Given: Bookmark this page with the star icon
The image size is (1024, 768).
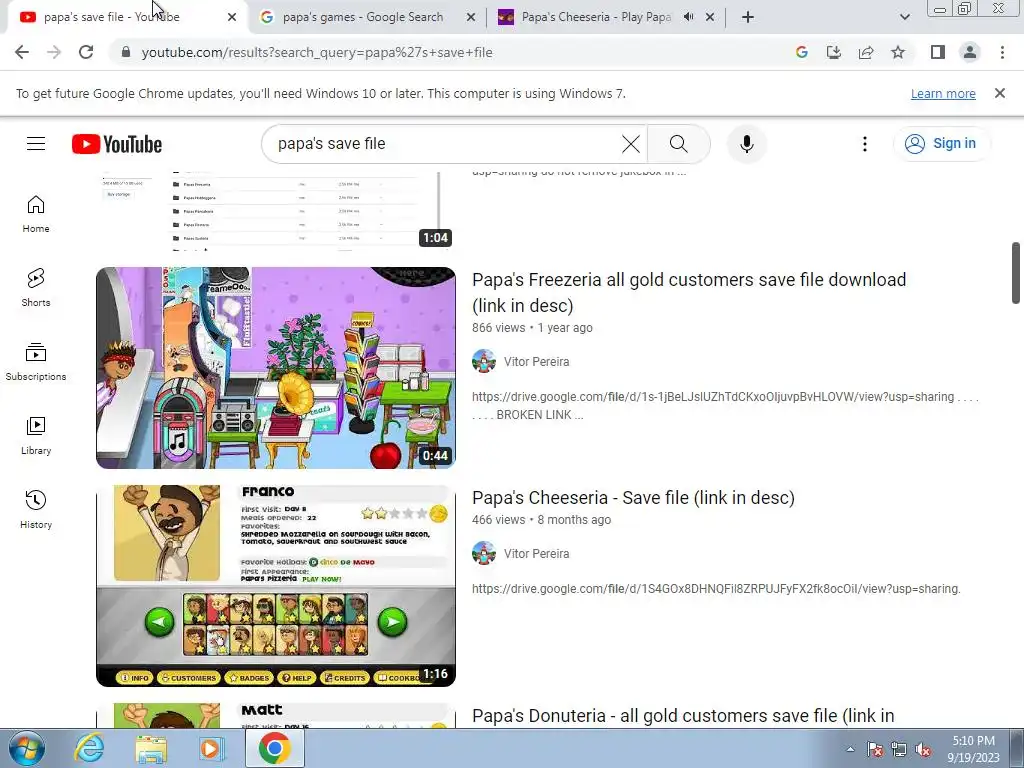Looking at the screenshot, I should click(x=898, y=52).
